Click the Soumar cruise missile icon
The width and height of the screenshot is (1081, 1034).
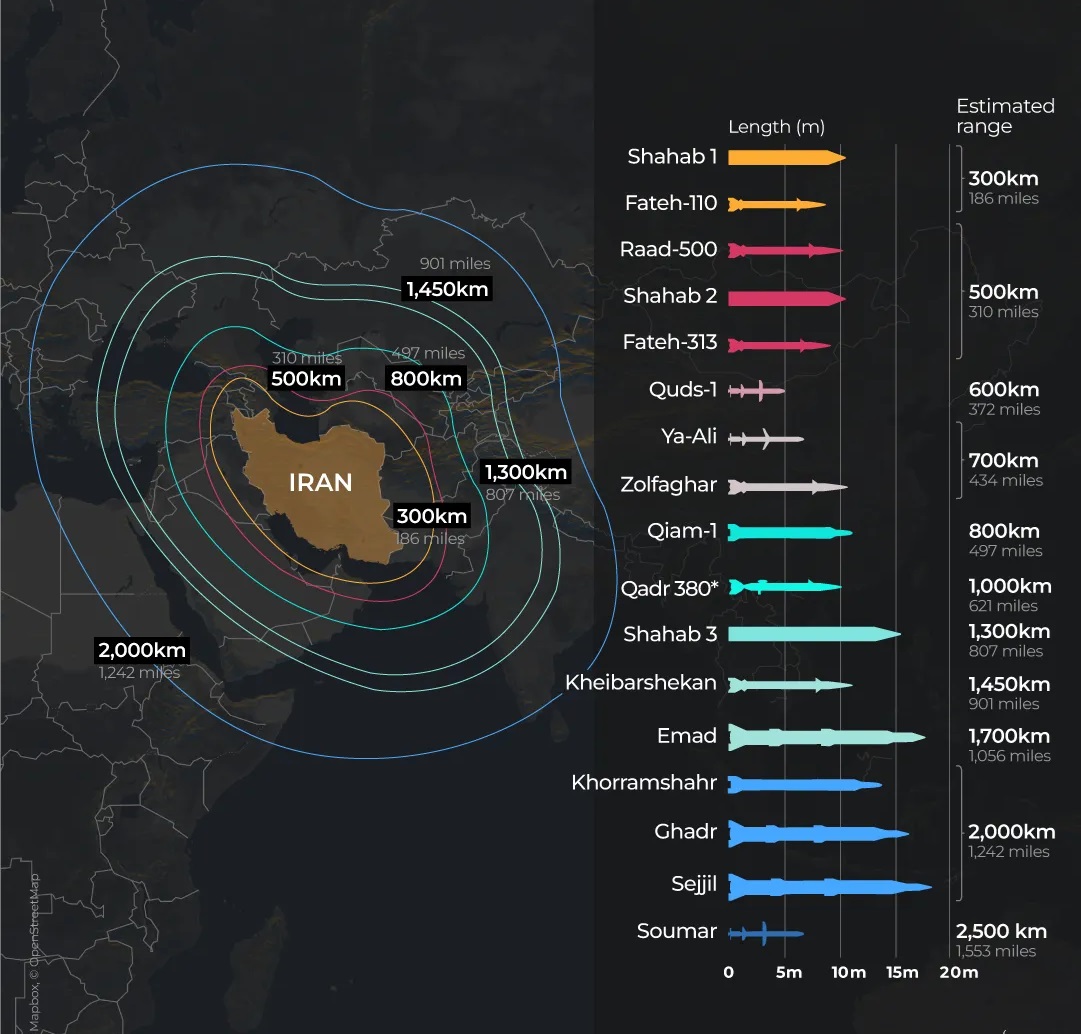(765, 933)
